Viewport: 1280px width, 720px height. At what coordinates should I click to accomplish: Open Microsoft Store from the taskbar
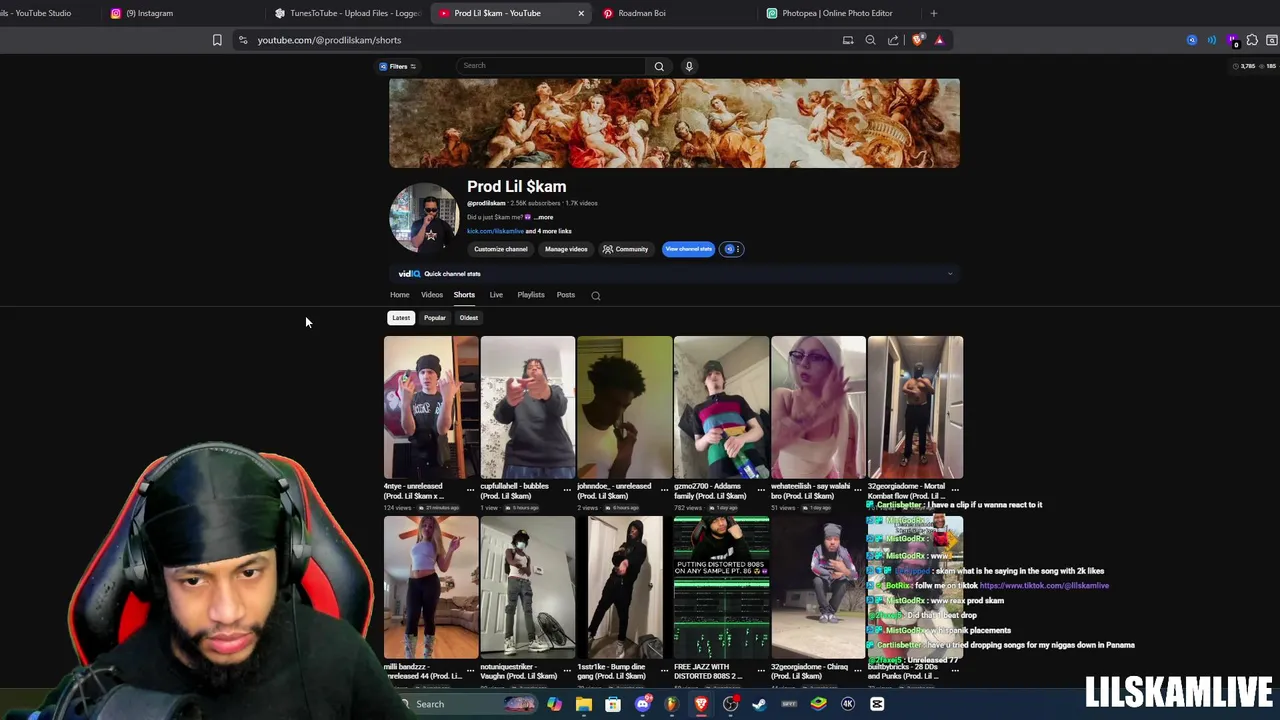613,704
